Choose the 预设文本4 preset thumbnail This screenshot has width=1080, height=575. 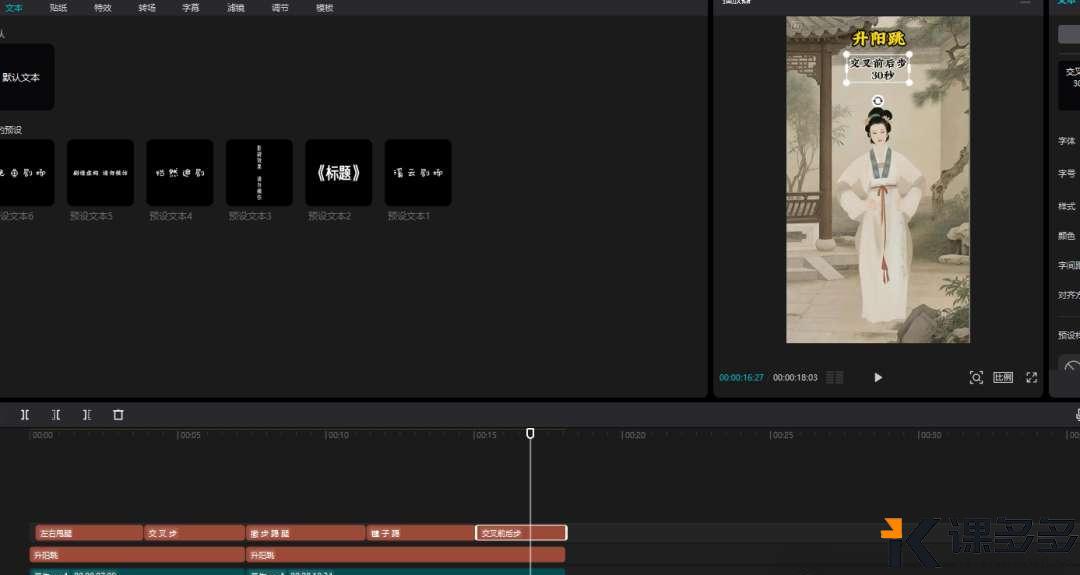pyautogui.click(x=180, y=173)
